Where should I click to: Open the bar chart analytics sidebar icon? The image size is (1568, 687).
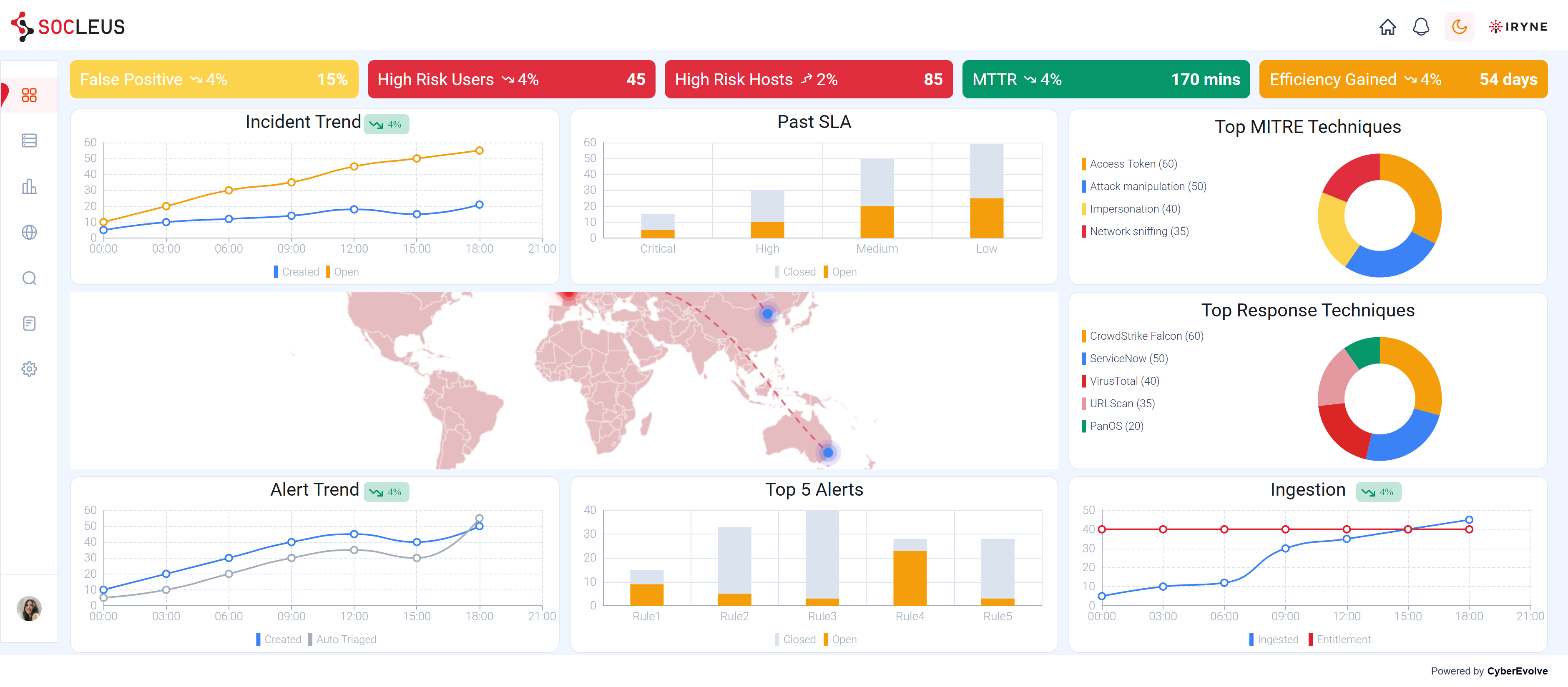[x=29, y=186]
